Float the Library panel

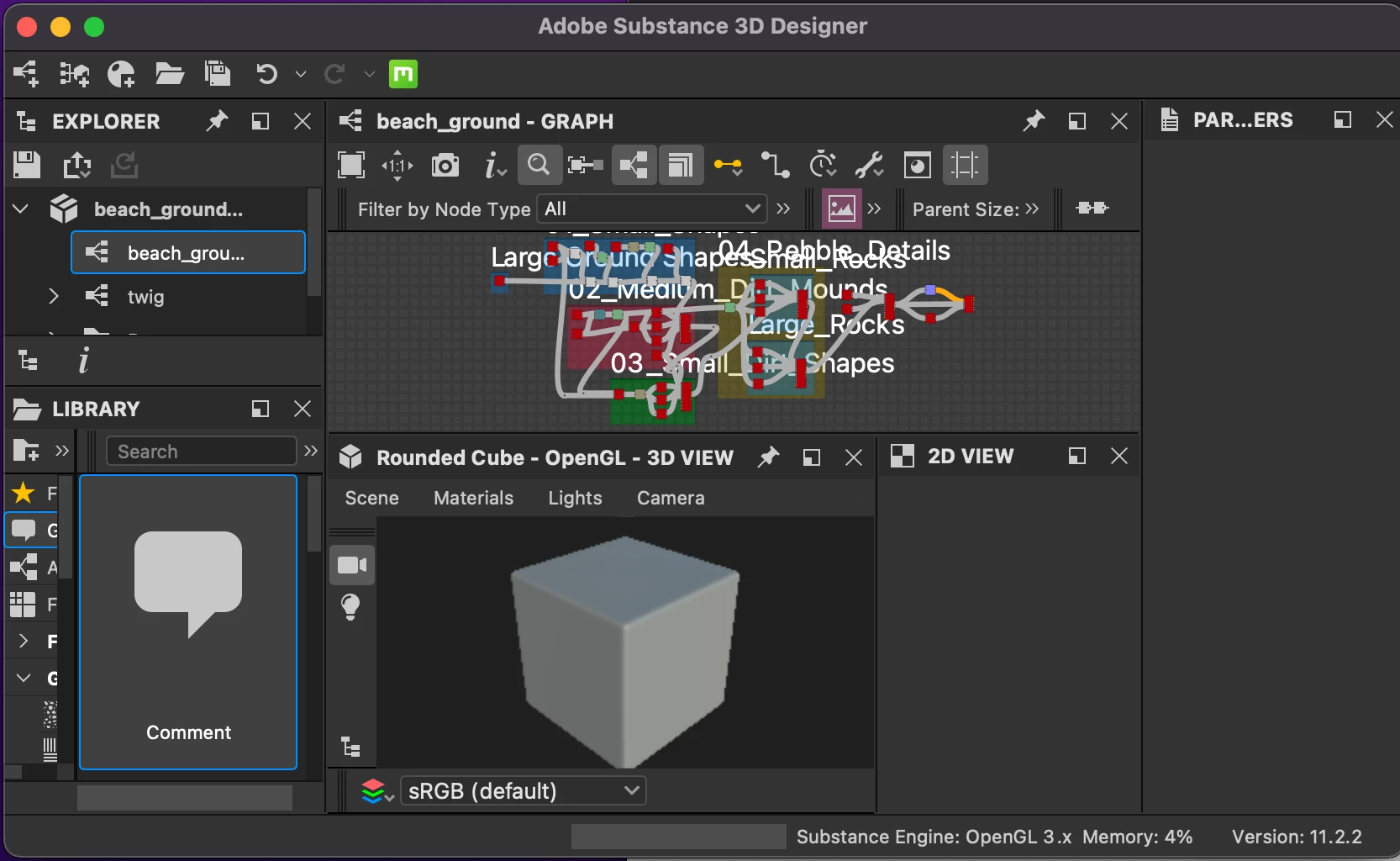261,409
